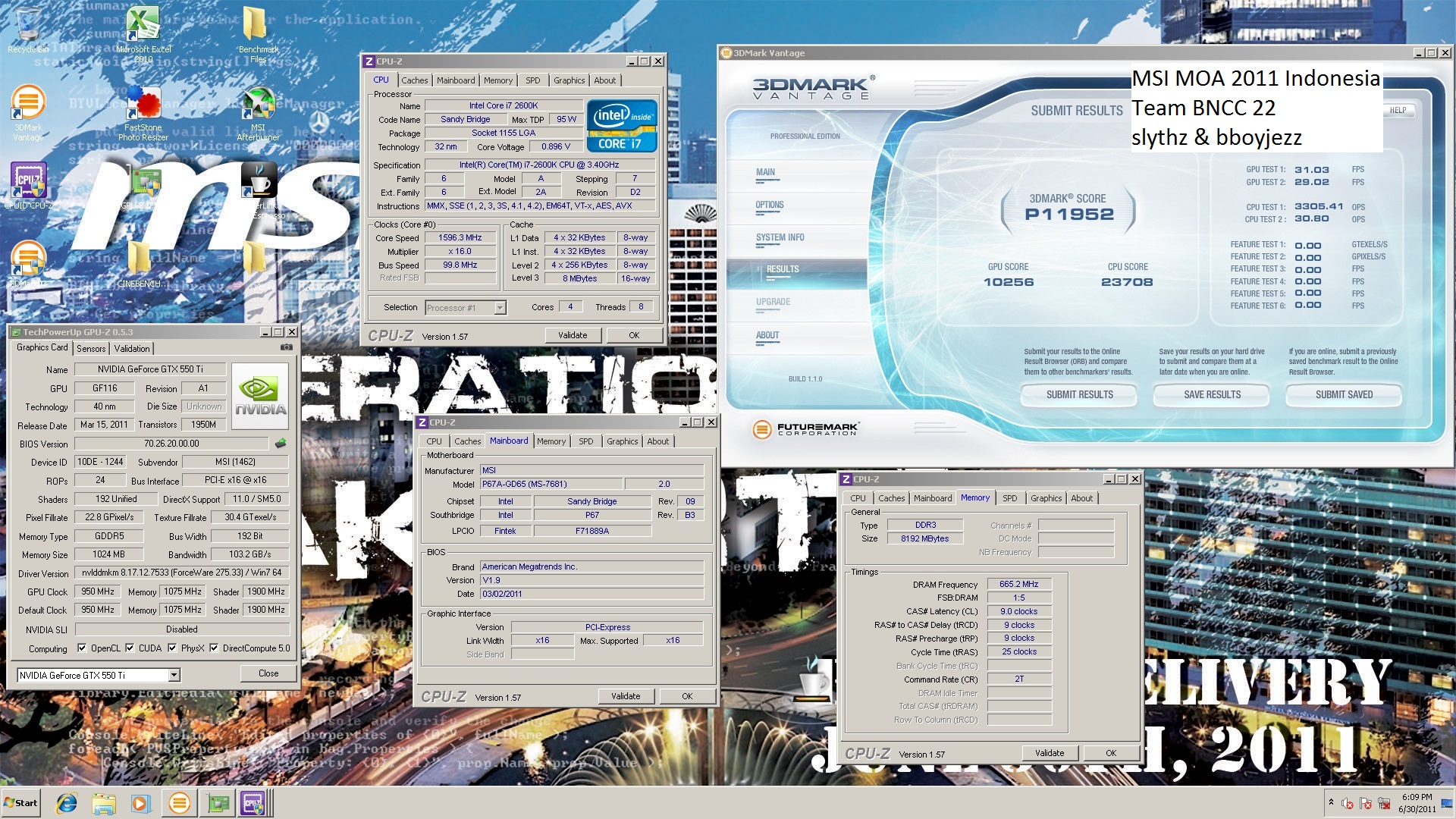The image size is (1456, 819).
Task: Toggle the OpenCL checkbox in GPU-Z
Action: tap(83, 648)
